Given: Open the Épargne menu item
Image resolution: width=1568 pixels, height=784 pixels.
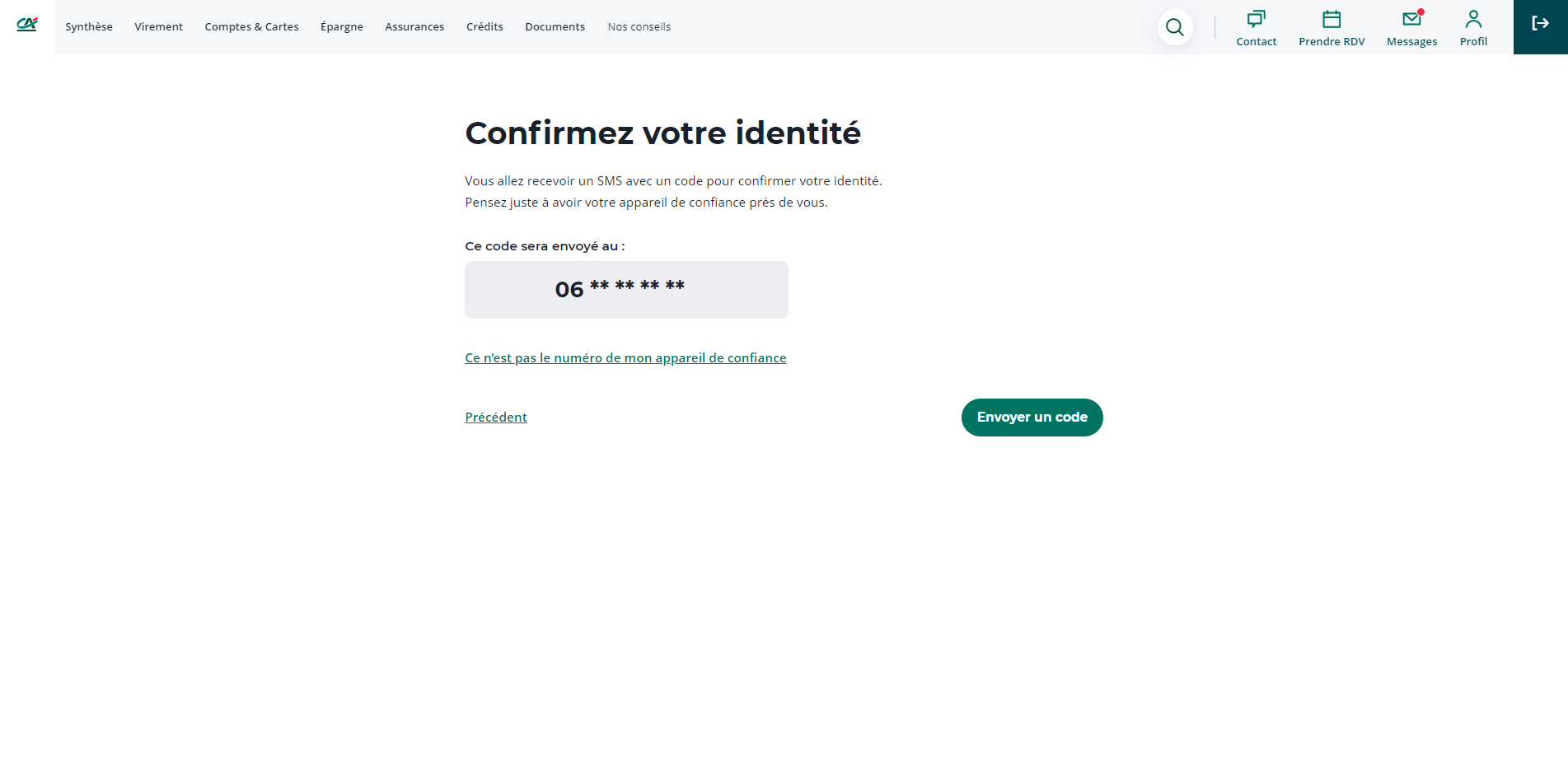Looking at the screenshot, I should [342, 27].
